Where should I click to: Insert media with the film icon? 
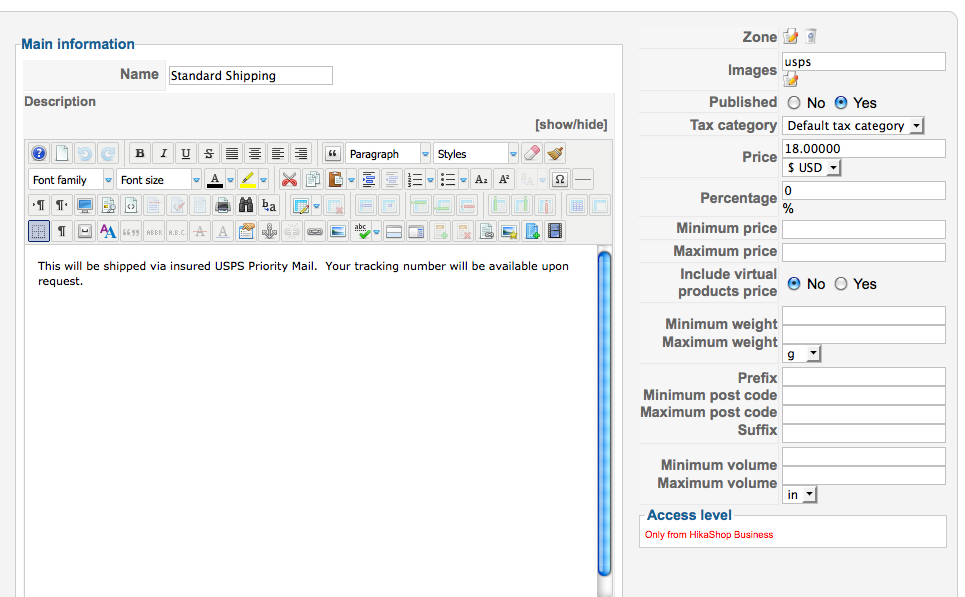tap(555, 231)
